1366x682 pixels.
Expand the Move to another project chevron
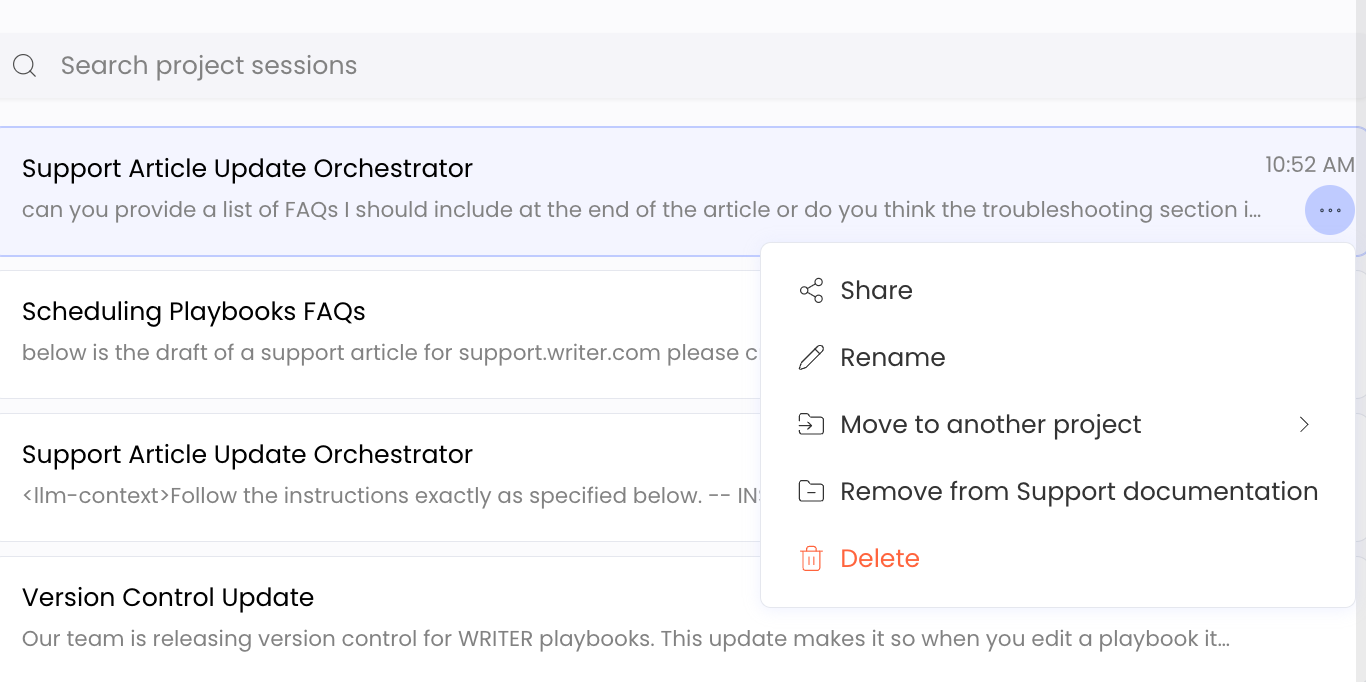tap(1304, 425)
